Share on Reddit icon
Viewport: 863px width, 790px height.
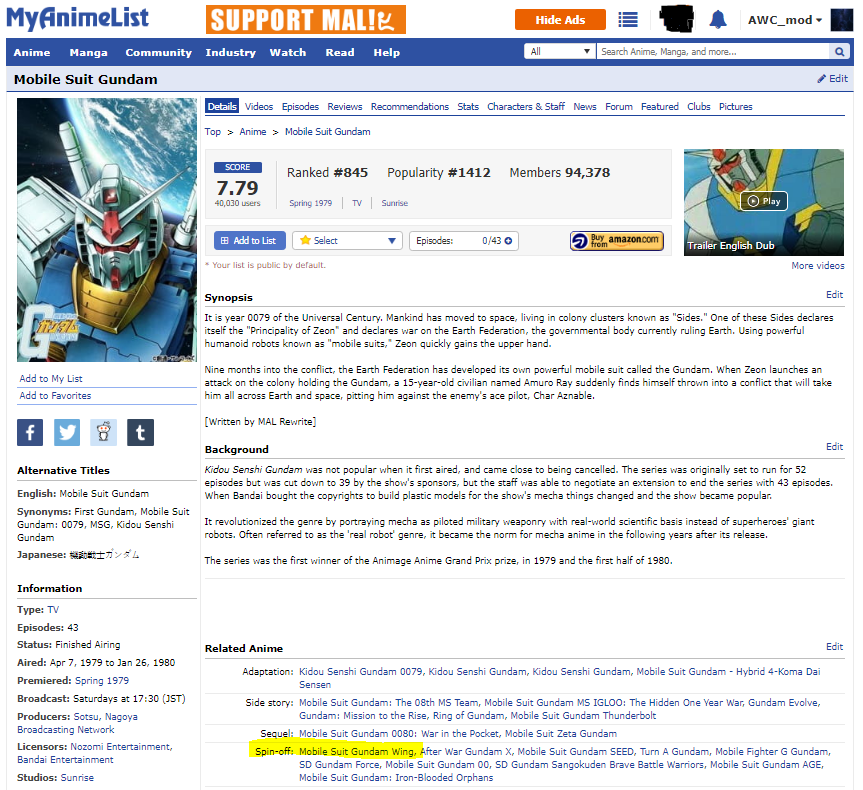[103, 432]
